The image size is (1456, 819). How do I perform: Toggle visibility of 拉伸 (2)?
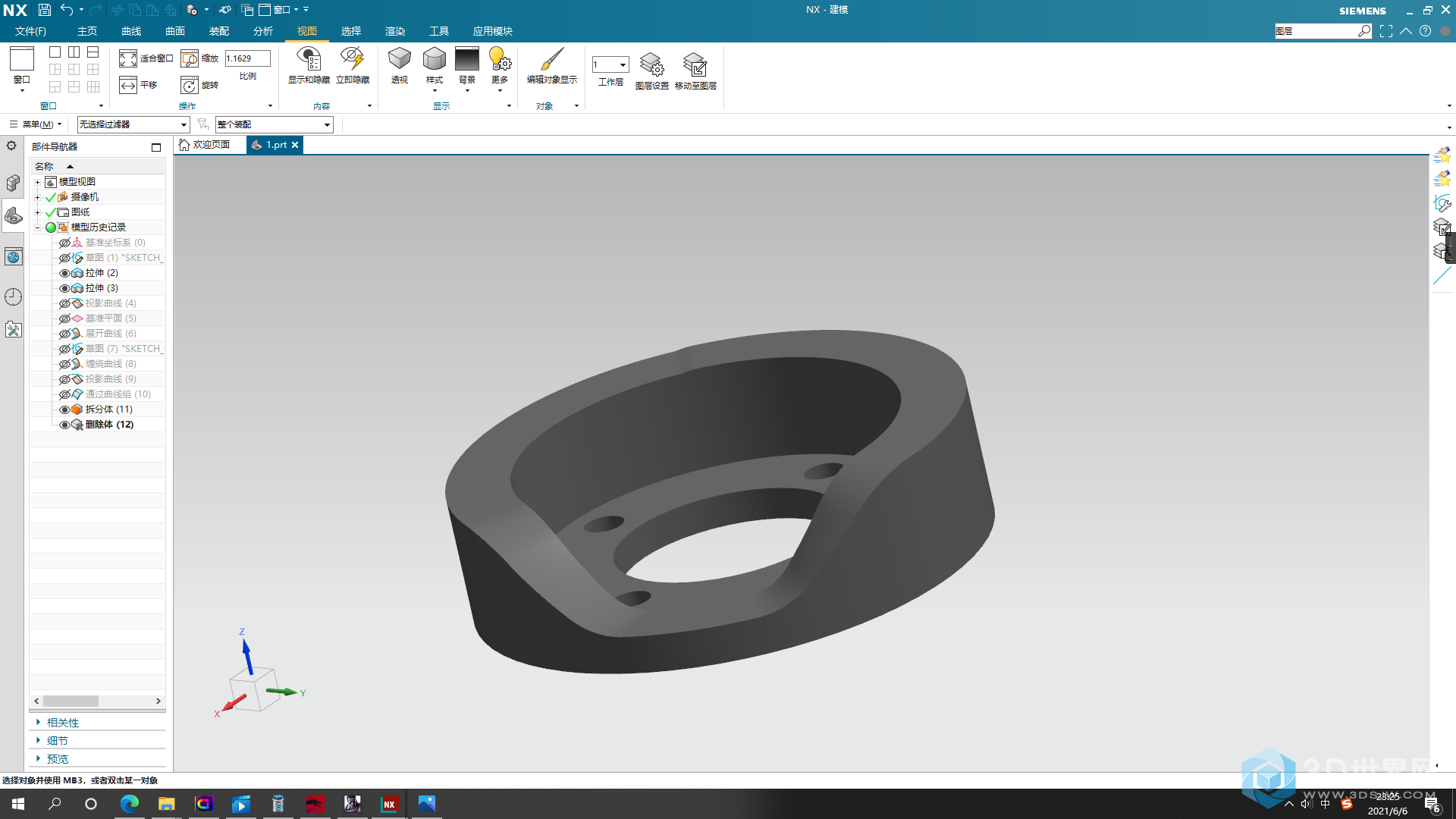[64, 273]
